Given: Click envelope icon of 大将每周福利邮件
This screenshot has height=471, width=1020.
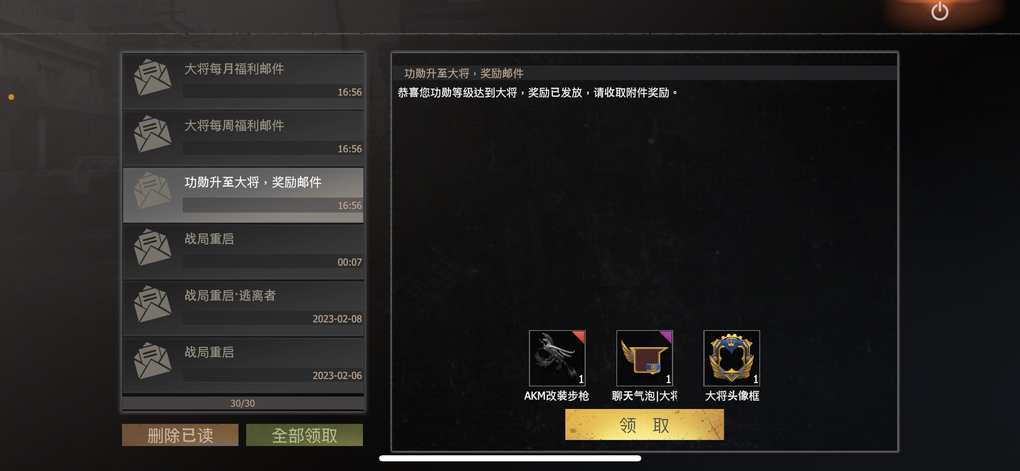Looking at the screenshot, I should tap(152, 134).
